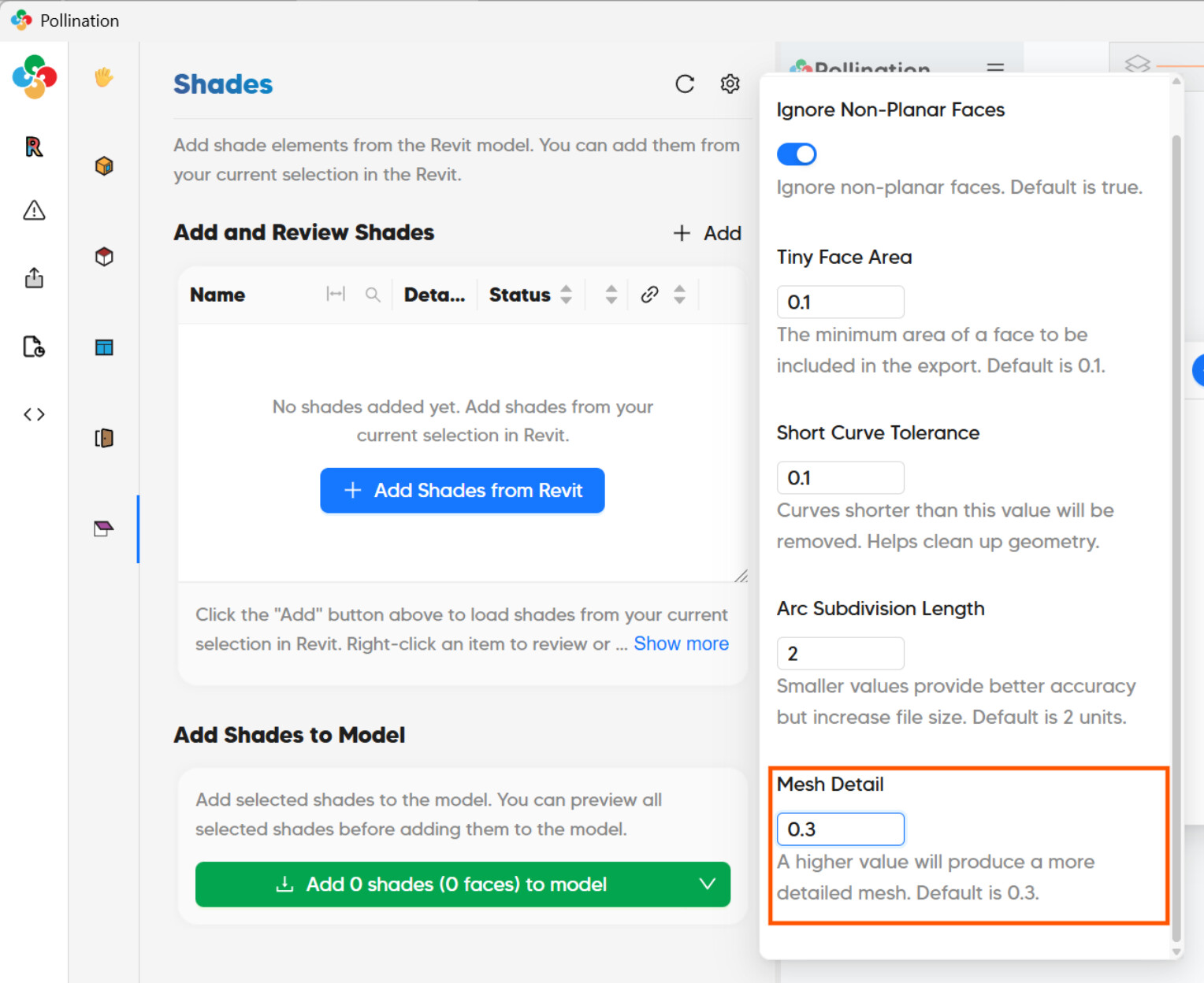Click the Add Shades from Revit button
Screen dimensions: 1204x983
point(463,491)
